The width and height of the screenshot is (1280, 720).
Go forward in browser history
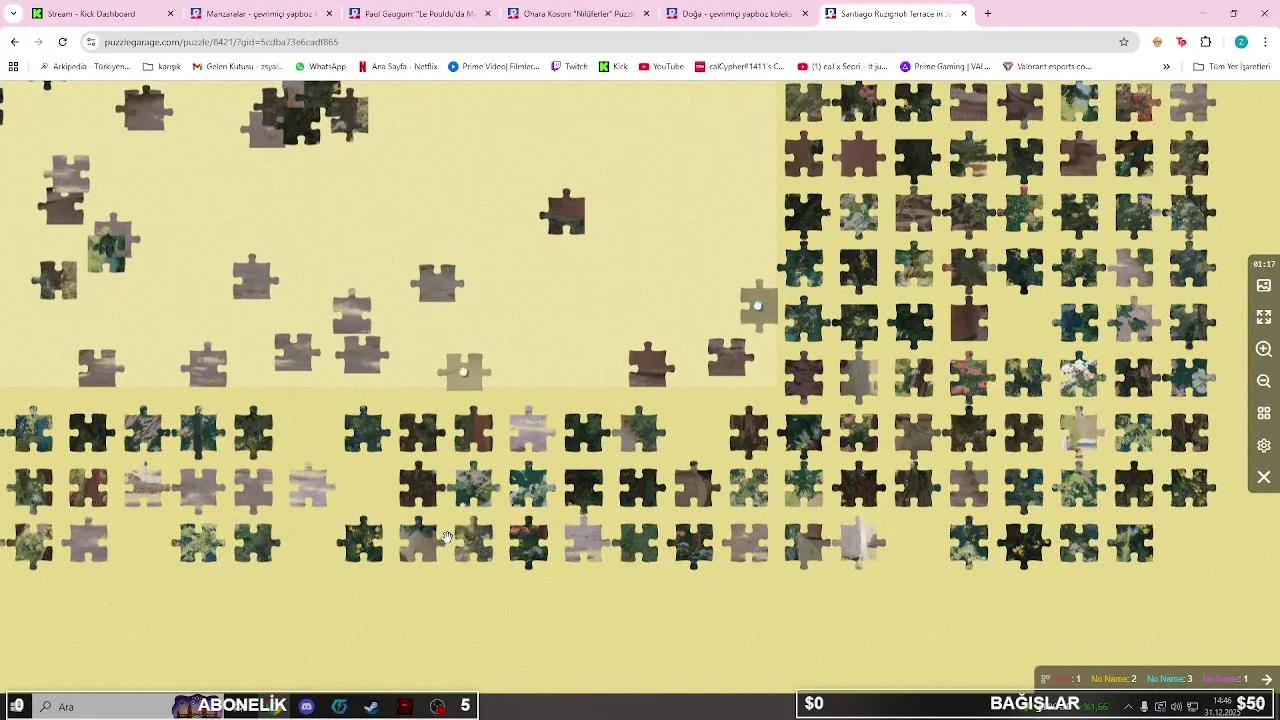(38, 42)
